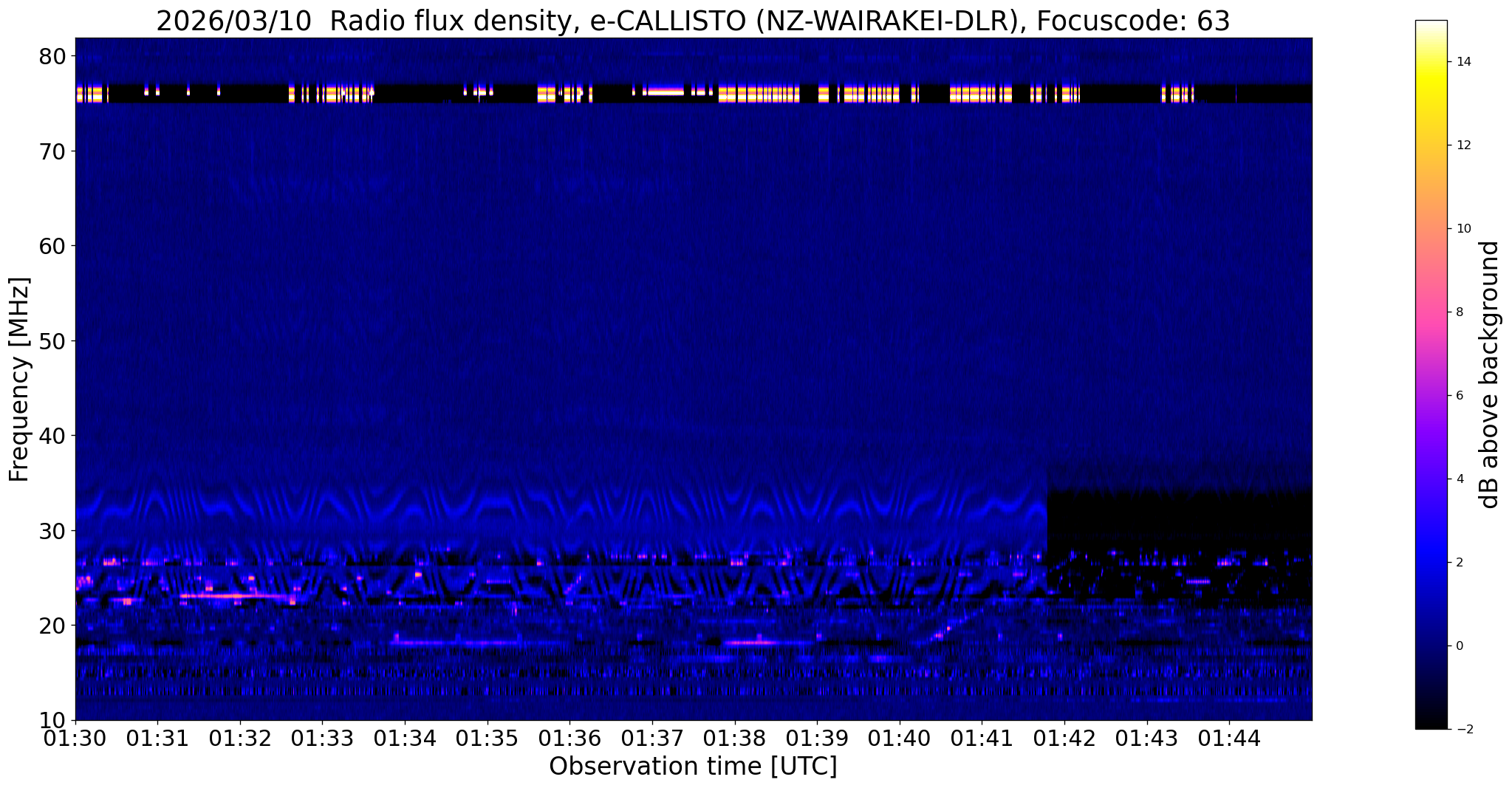Select the 'Frequency [MHz]' y-axis label

click(19, 379)
